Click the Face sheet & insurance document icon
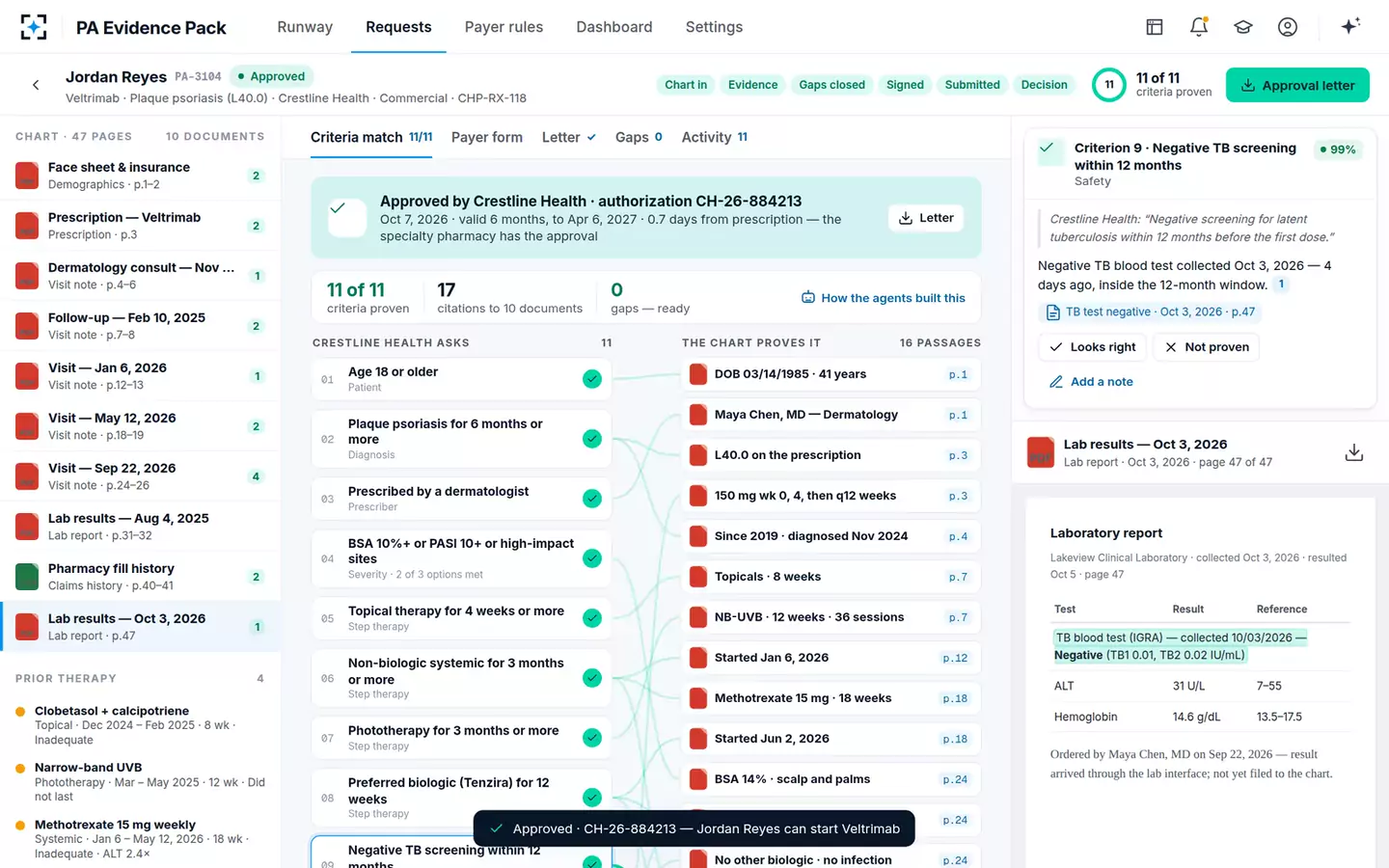This screenshot has height=868, width=1389. pos(27,176)
